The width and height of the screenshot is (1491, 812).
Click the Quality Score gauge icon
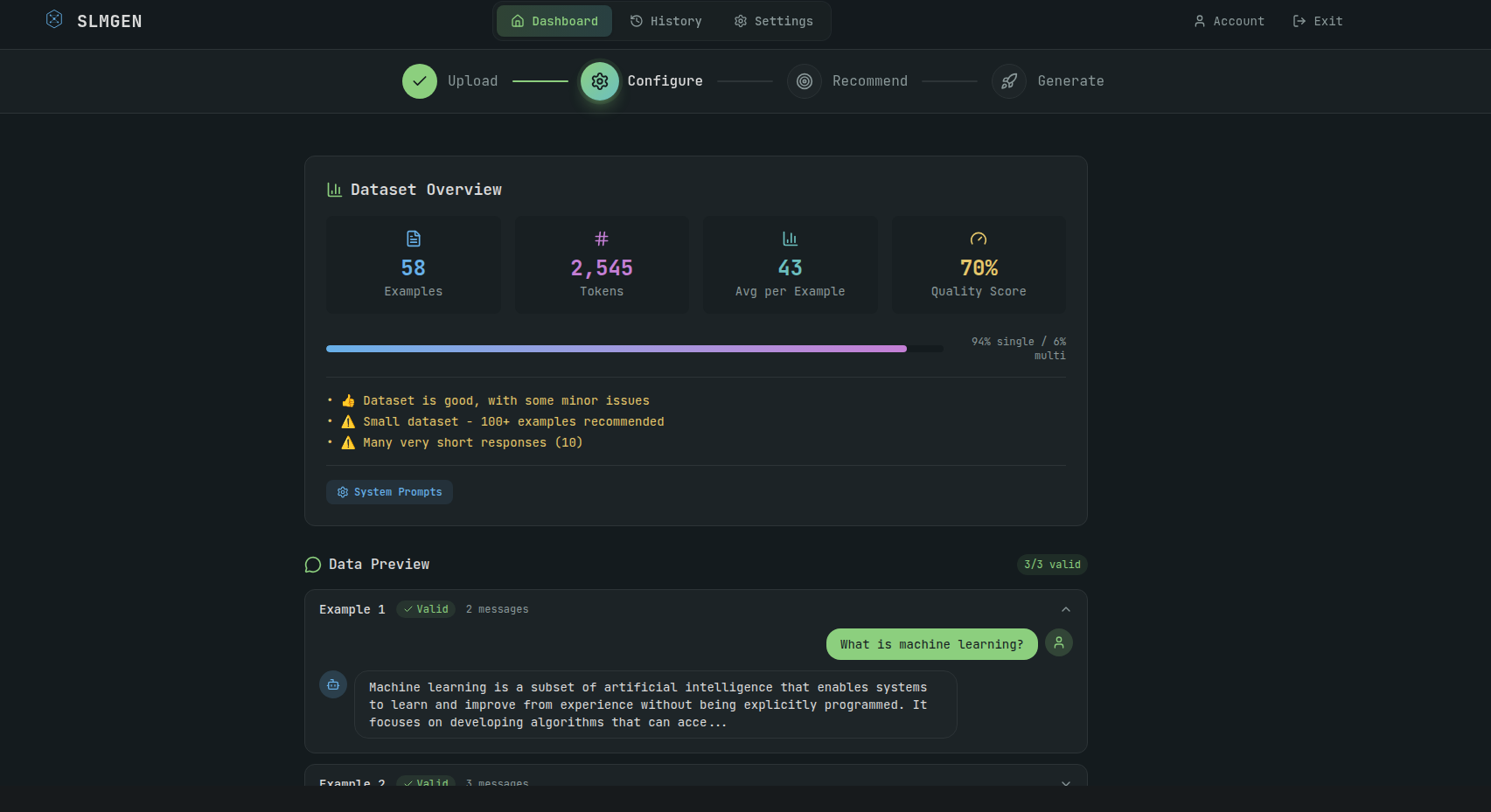pyautogui.click(x=979, y=238)
